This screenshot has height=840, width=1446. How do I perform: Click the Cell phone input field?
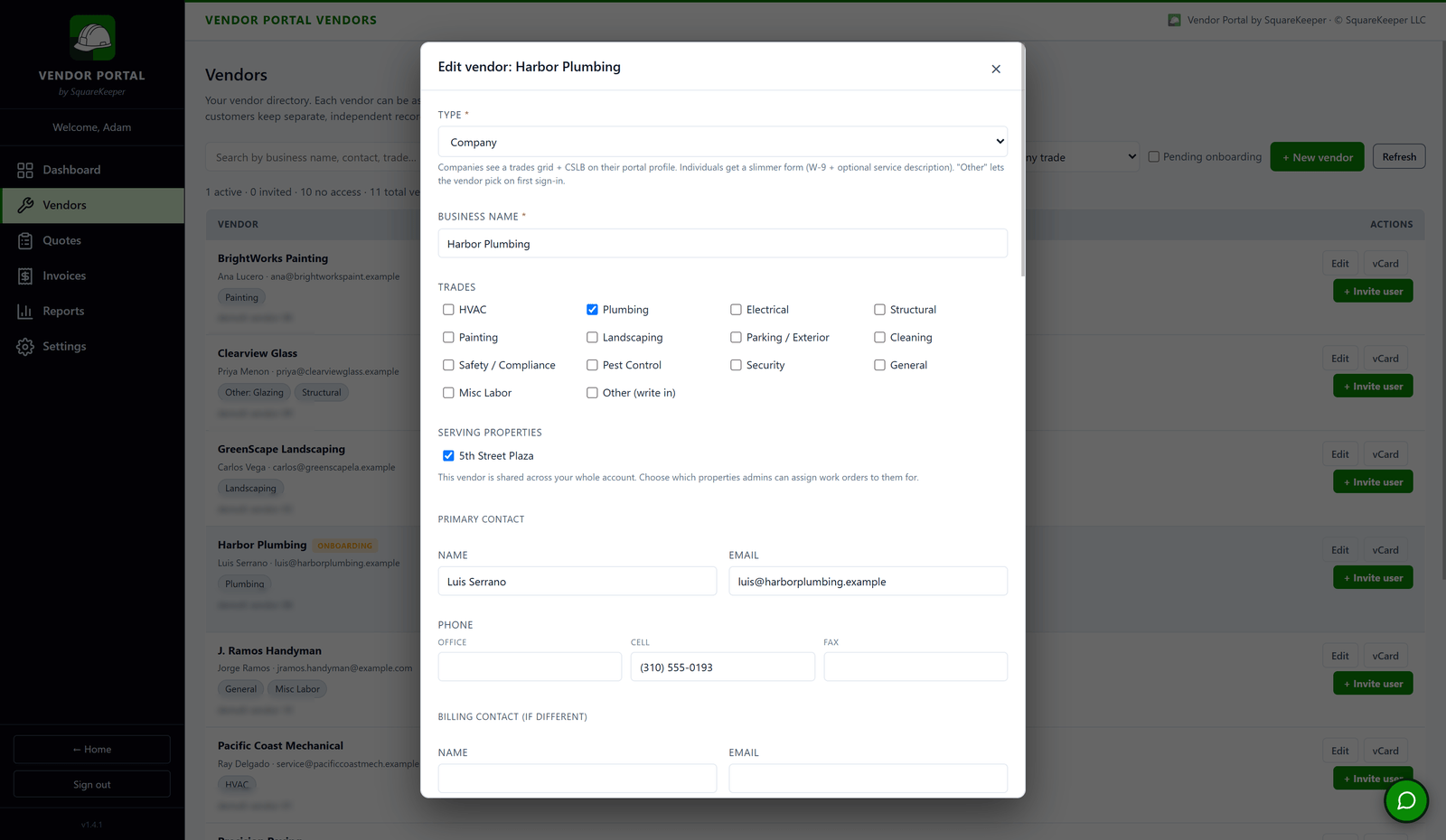point(723,667)
